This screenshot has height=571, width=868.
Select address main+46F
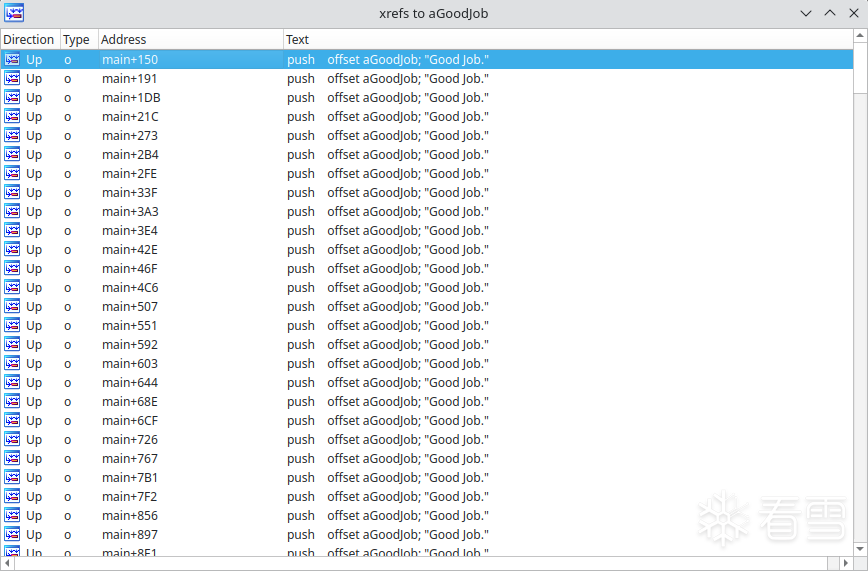(130, 268)
